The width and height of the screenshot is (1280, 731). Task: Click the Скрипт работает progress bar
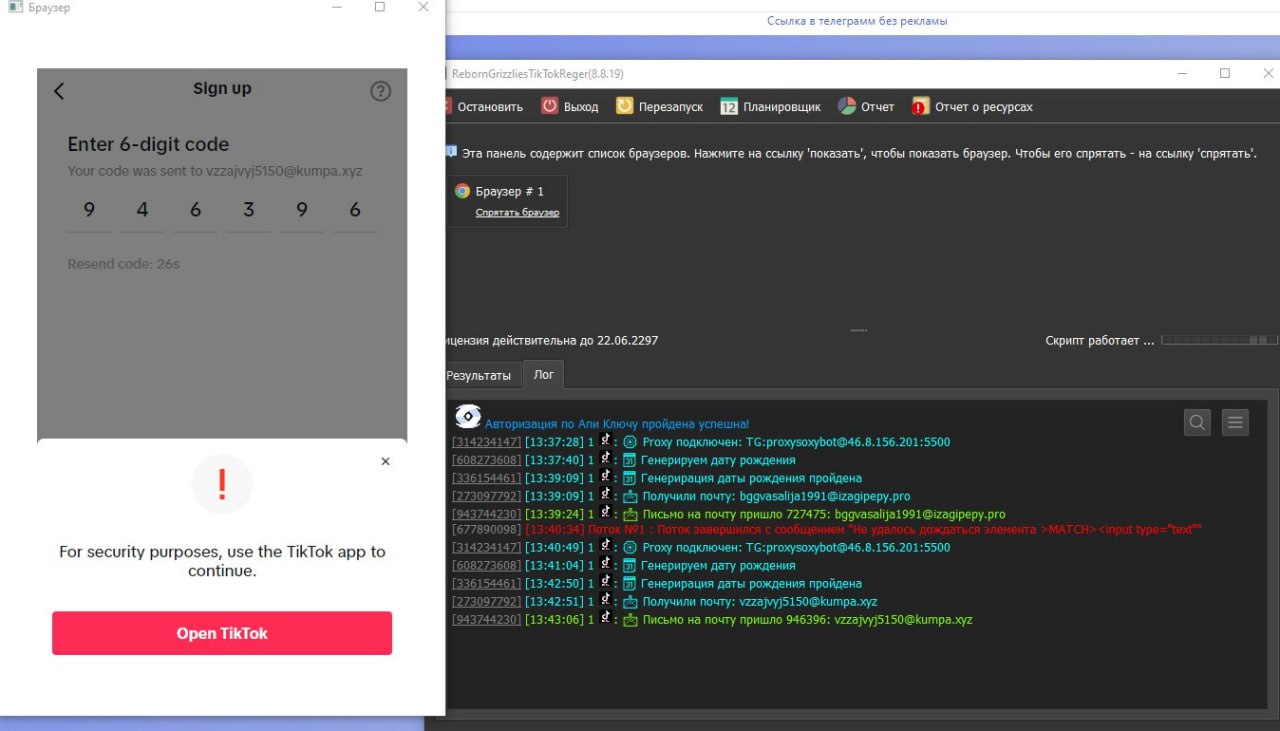(x=1219, y=341)
